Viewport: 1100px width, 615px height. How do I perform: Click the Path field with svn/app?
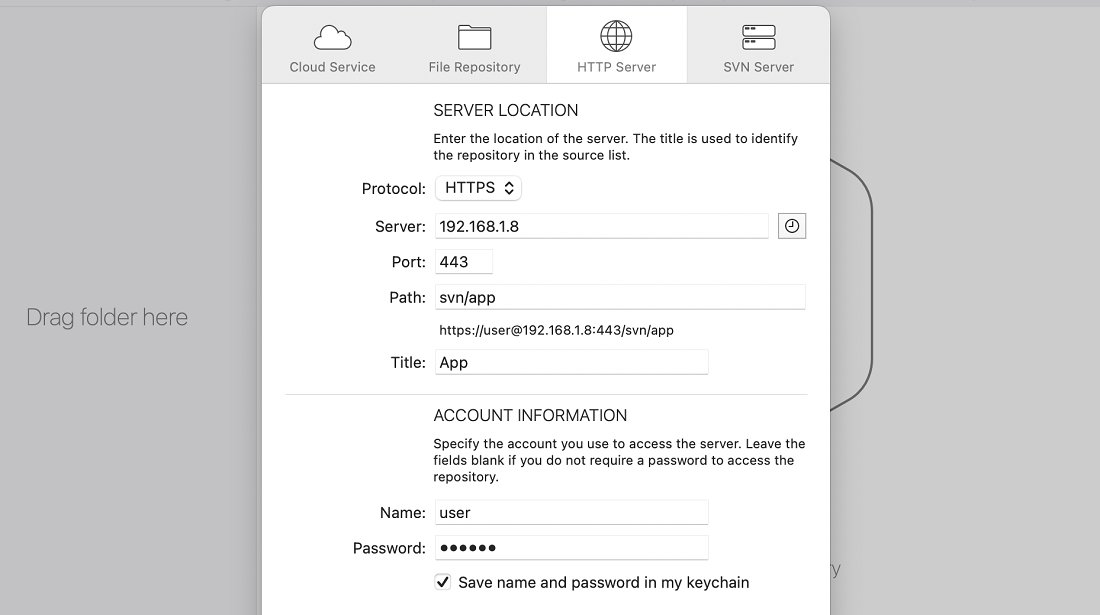pyautogui.click(x=620, y=297)
